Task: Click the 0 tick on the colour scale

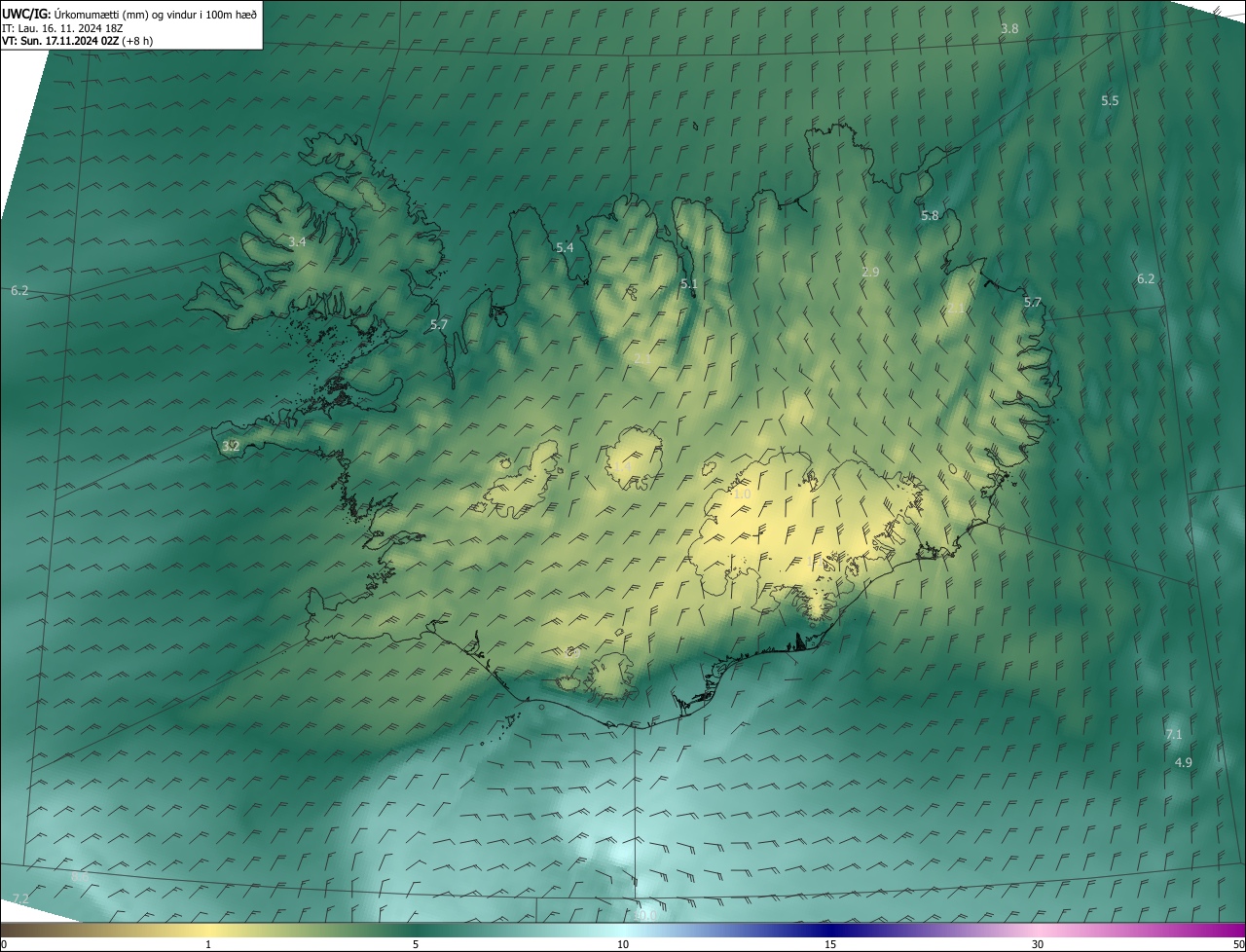Action: [4, 944]
